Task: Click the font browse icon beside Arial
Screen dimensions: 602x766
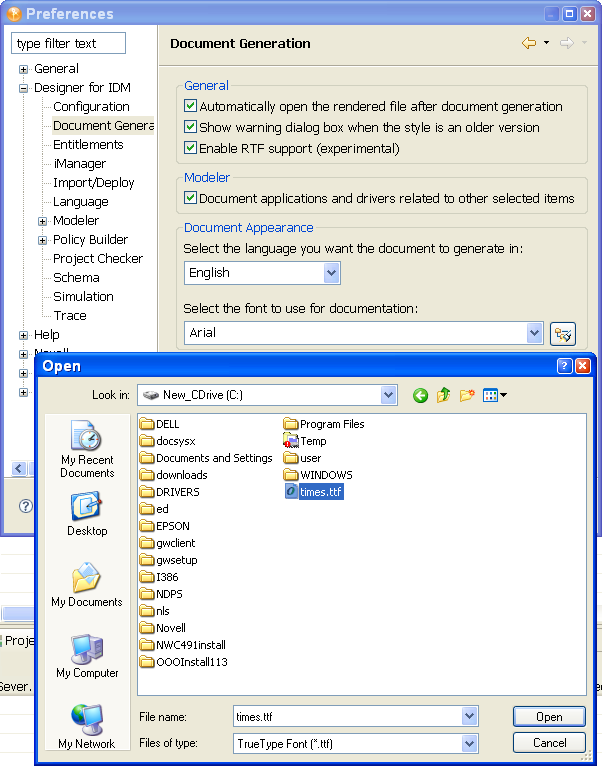Action: click(562, 334)
